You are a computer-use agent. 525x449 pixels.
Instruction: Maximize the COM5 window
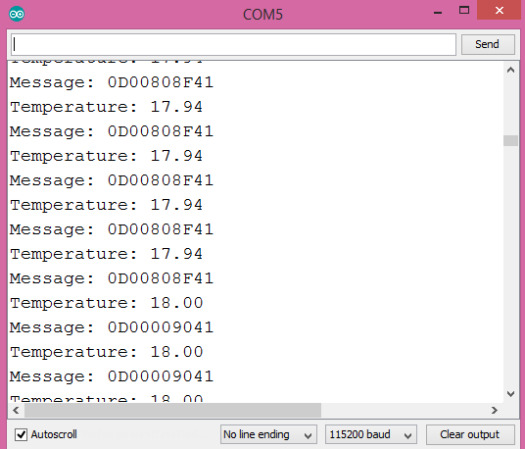(x=464, y=10)
